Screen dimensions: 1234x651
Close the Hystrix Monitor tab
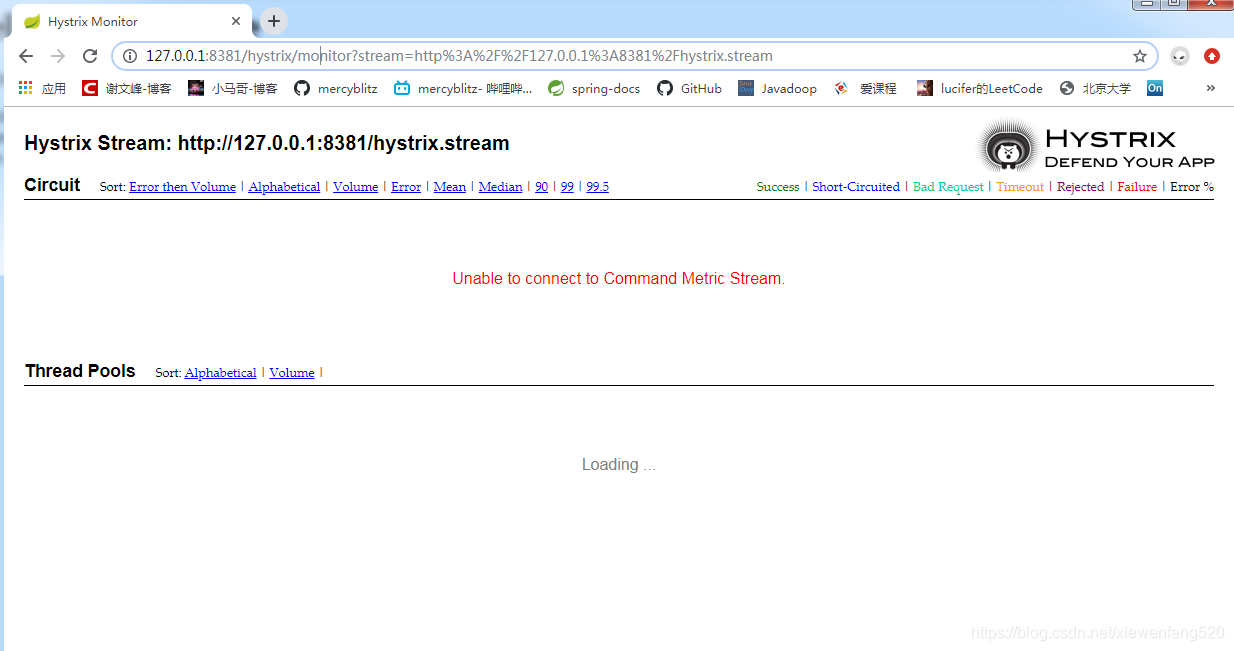point(237,21)
